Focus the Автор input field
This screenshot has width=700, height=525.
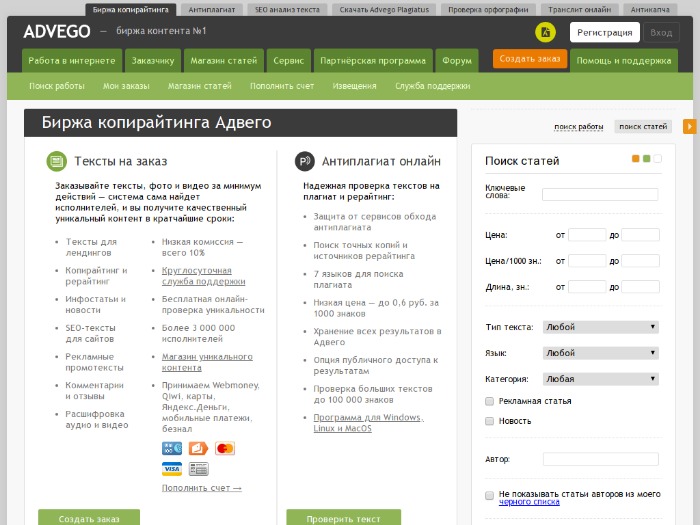[x=600, y=459]
